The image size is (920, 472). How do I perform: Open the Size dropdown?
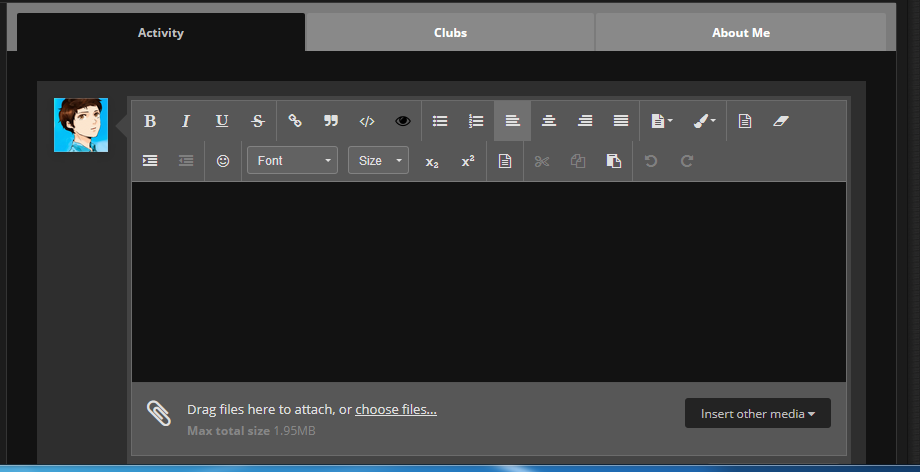[378, 160]
